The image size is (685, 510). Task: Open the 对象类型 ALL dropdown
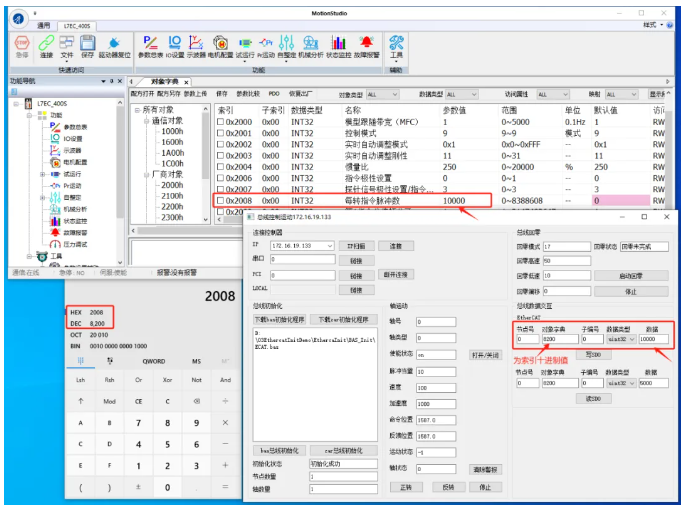pos(382,94)
